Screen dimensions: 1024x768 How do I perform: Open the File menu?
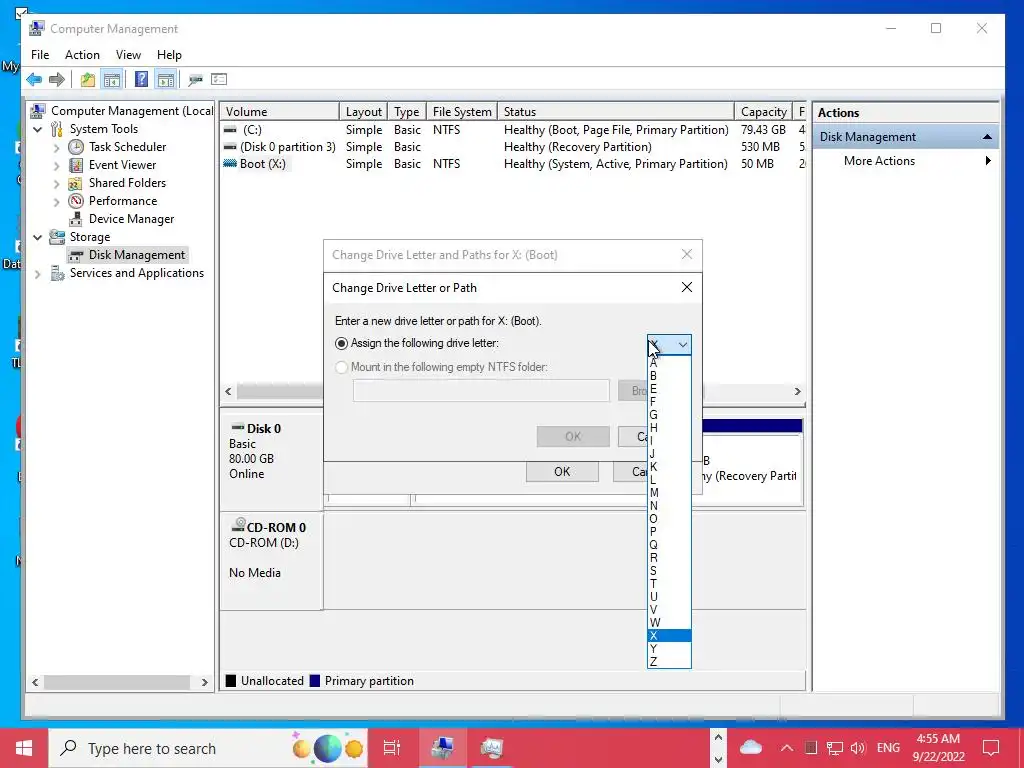40,55
